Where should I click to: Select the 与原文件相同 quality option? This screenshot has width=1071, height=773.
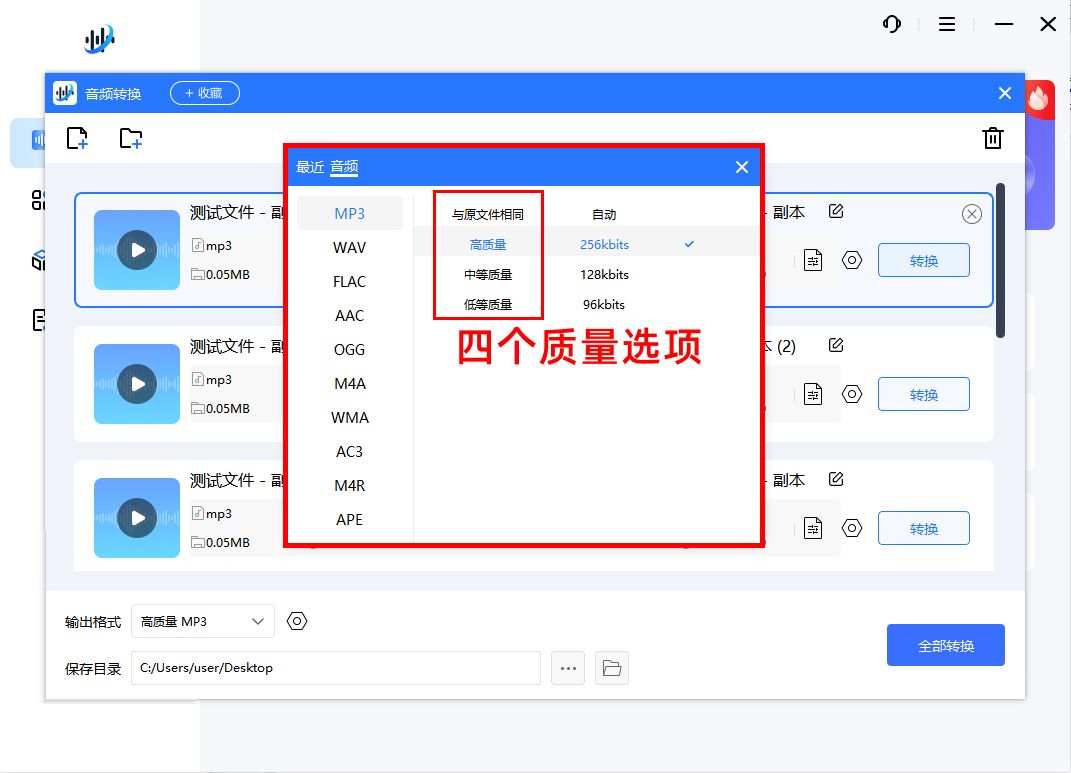487,213
